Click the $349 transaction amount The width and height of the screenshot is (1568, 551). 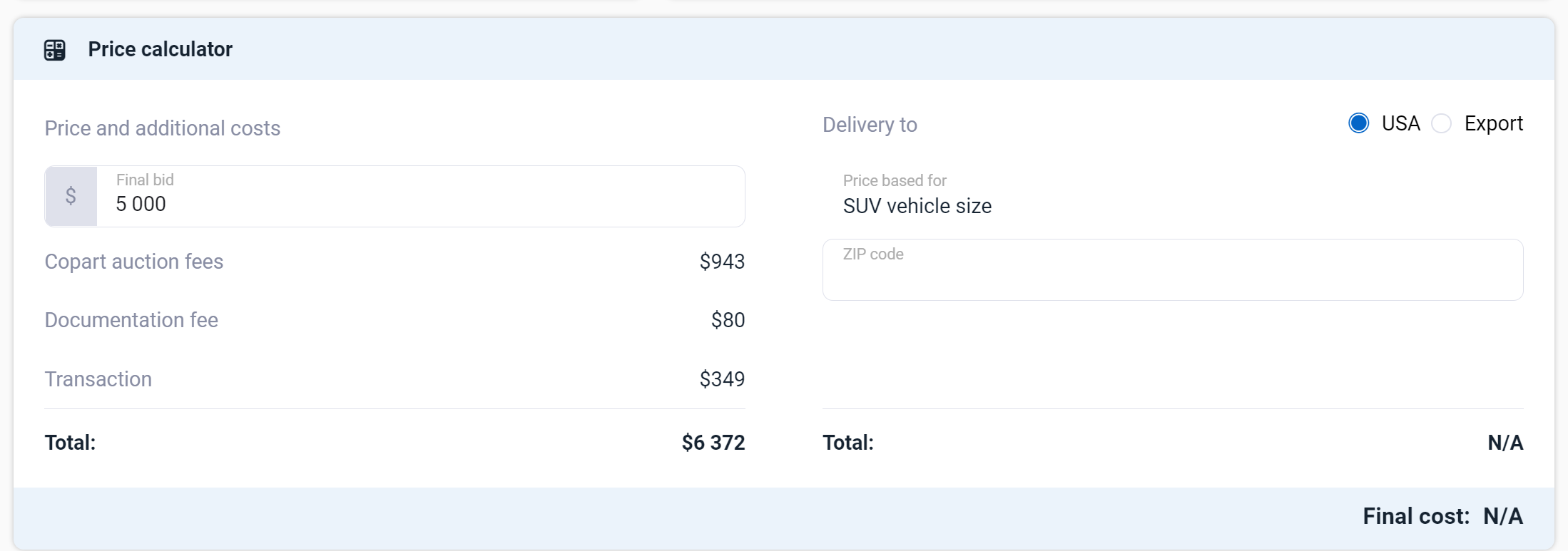(721, 379)
